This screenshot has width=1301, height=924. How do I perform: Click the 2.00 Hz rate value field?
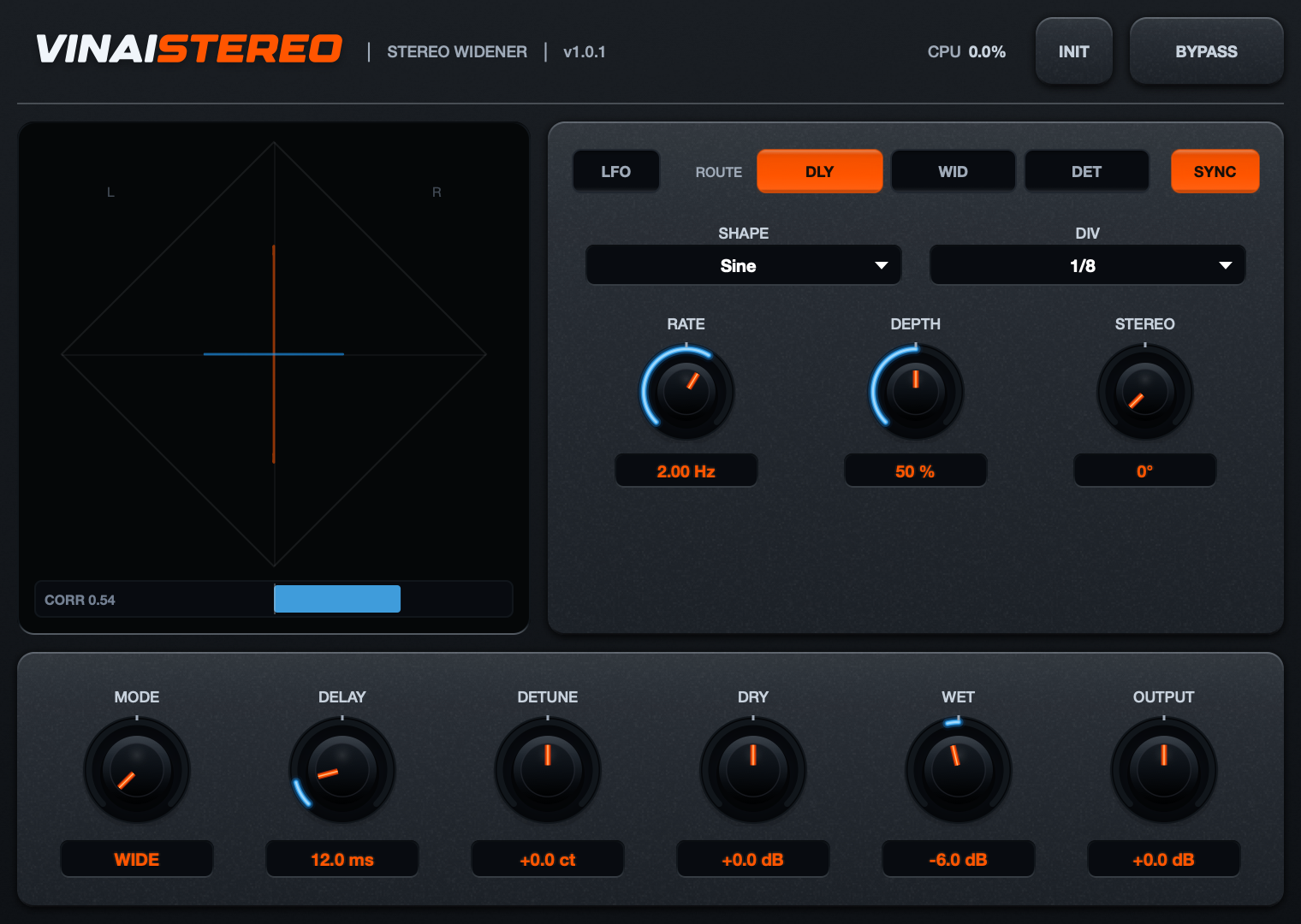pyautogui.click(x=686, y=471)
